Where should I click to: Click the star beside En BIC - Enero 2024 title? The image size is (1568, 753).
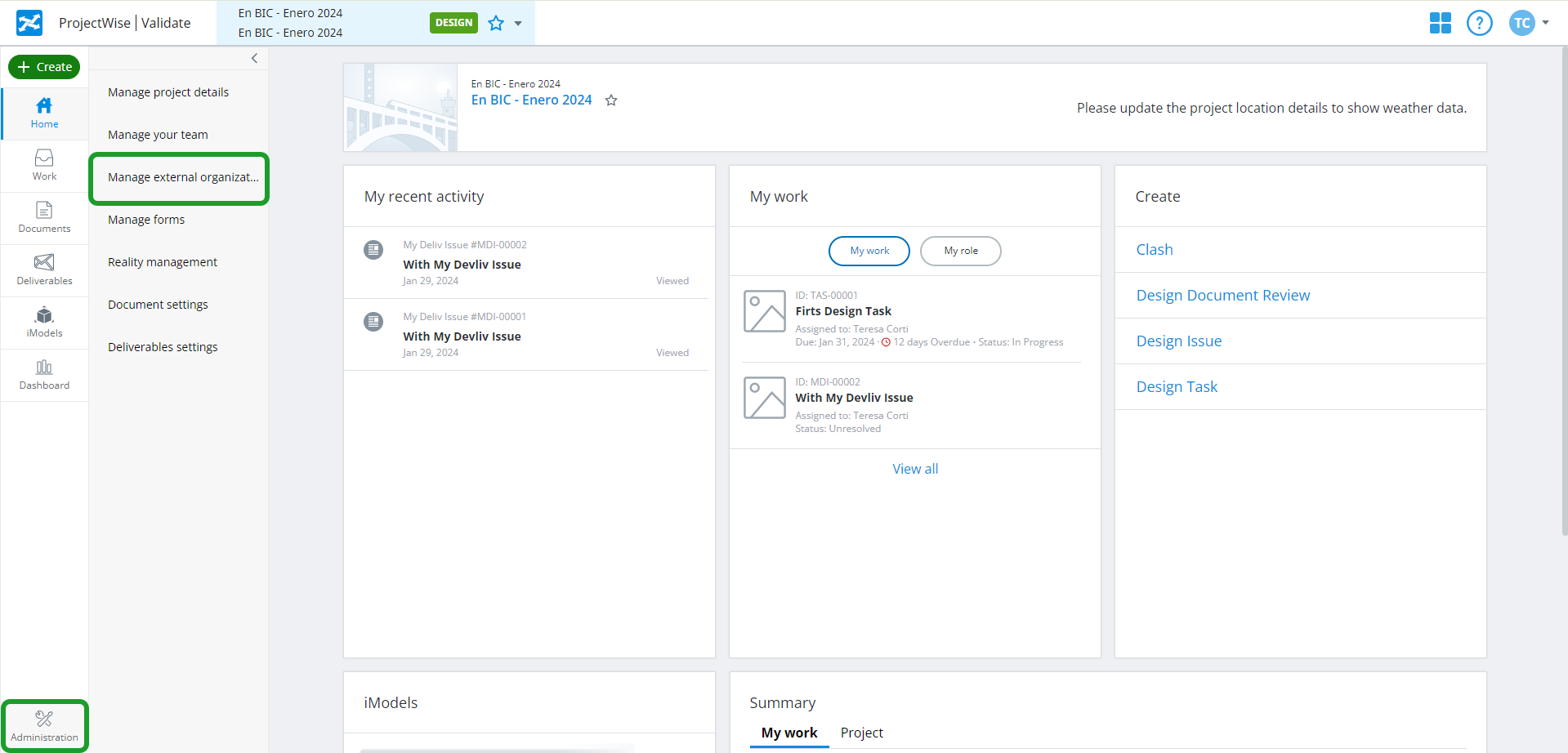click(611, 100)
